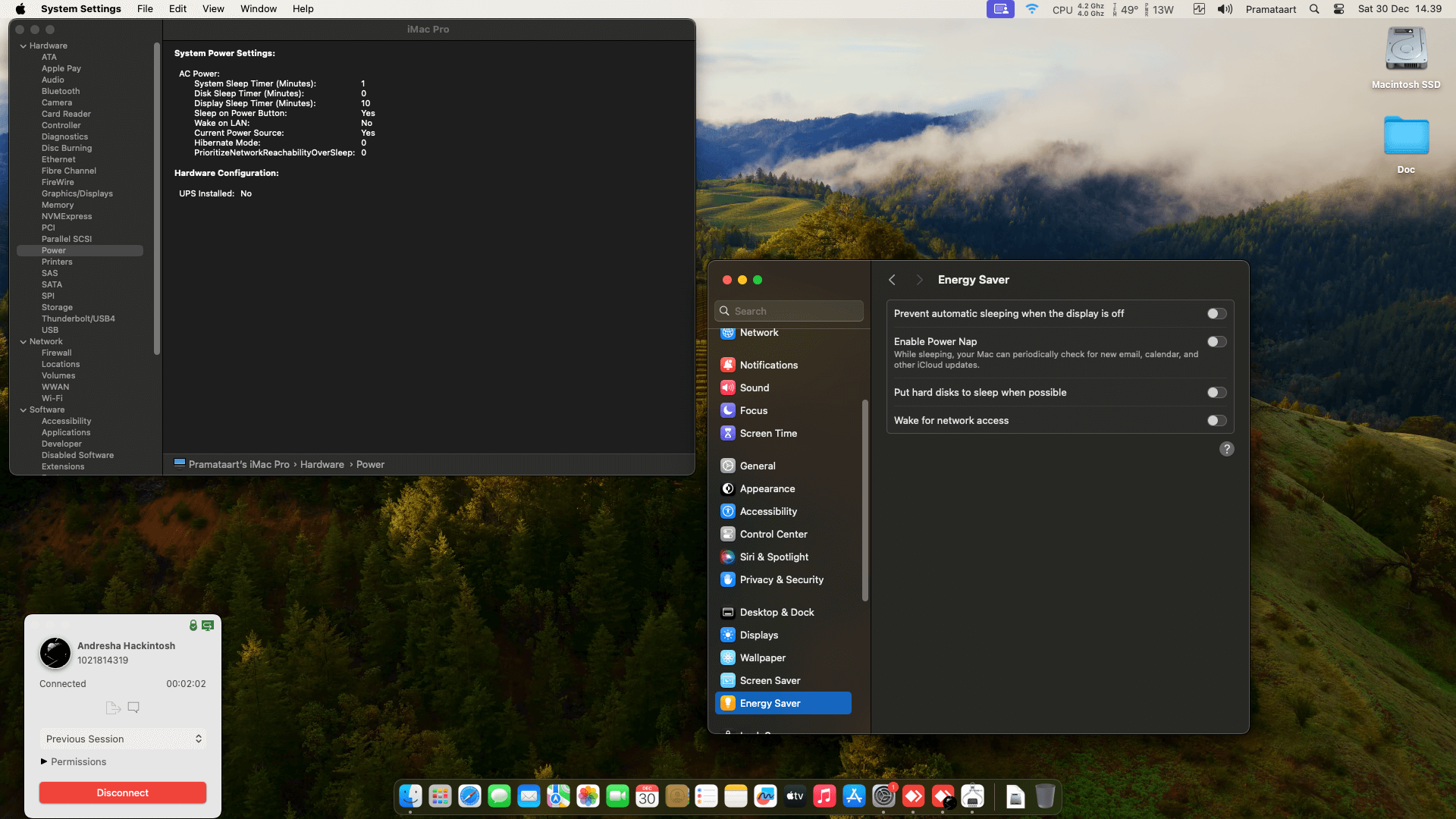Open Safari from the Dock

(469, 796)
